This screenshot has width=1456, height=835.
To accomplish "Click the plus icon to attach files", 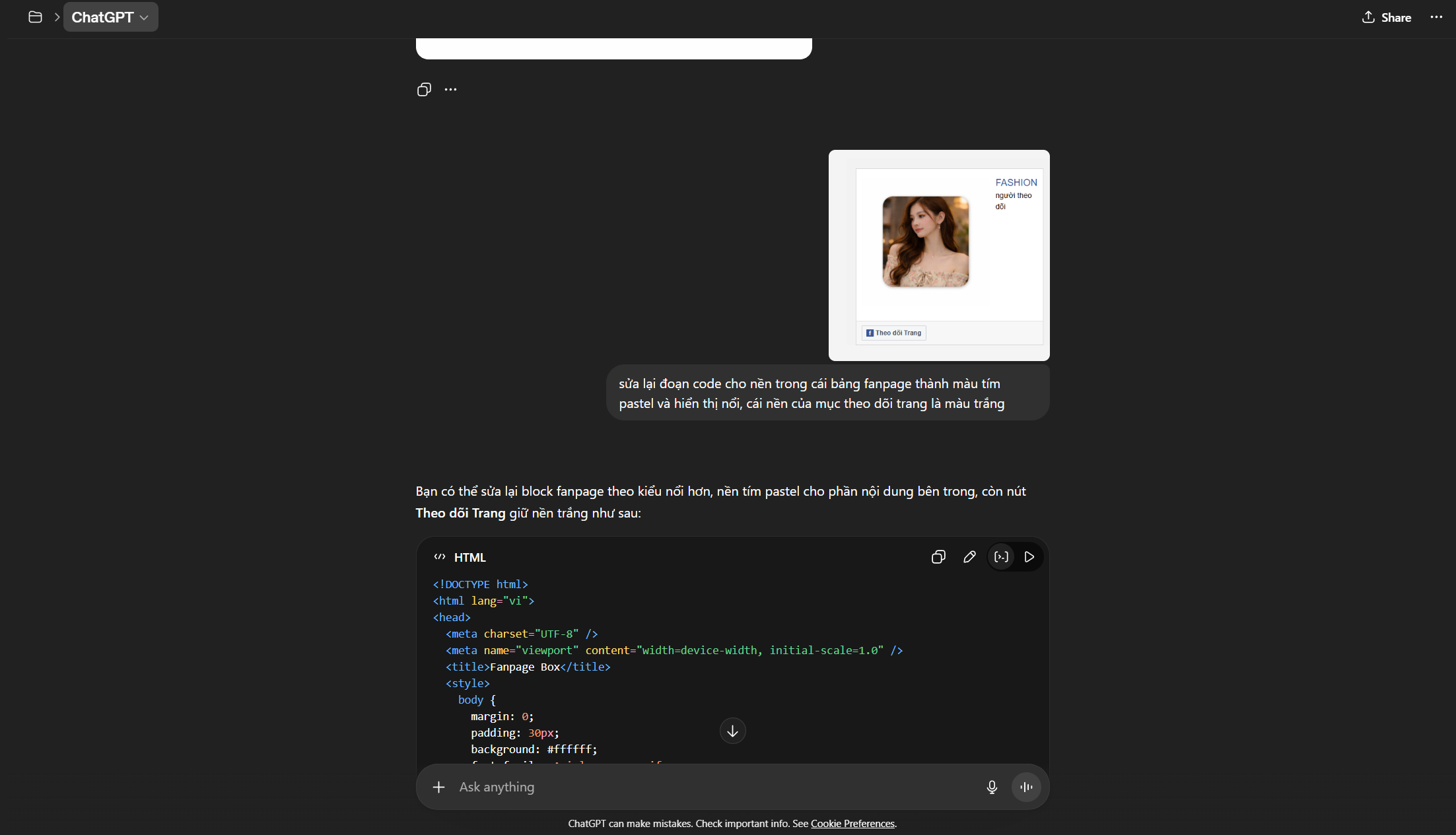I will (x=438, y=787).
